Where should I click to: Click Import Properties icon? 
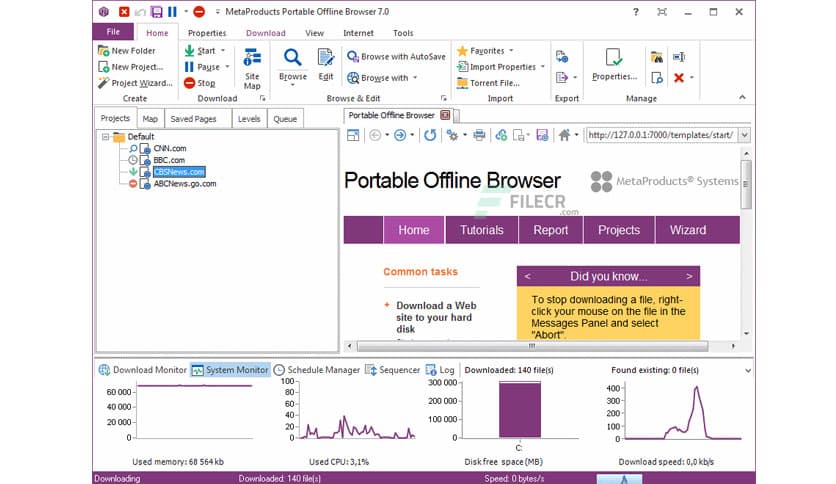coord(462,67)
